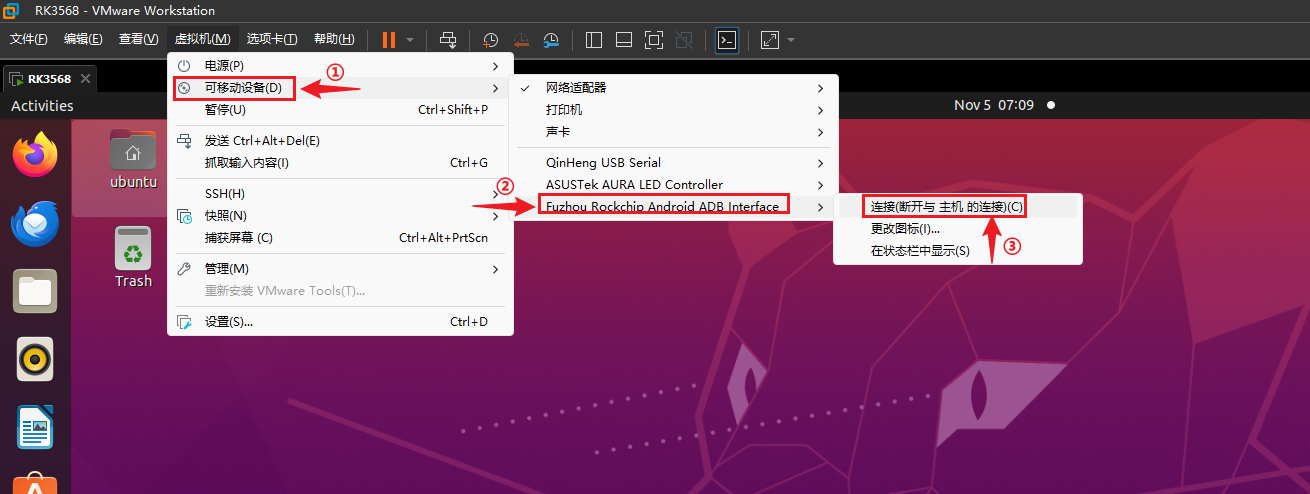Open dropdown arrow next to pause button
Image resolution: width=1310 pixels, height=494 pixels.
(410, 40)
